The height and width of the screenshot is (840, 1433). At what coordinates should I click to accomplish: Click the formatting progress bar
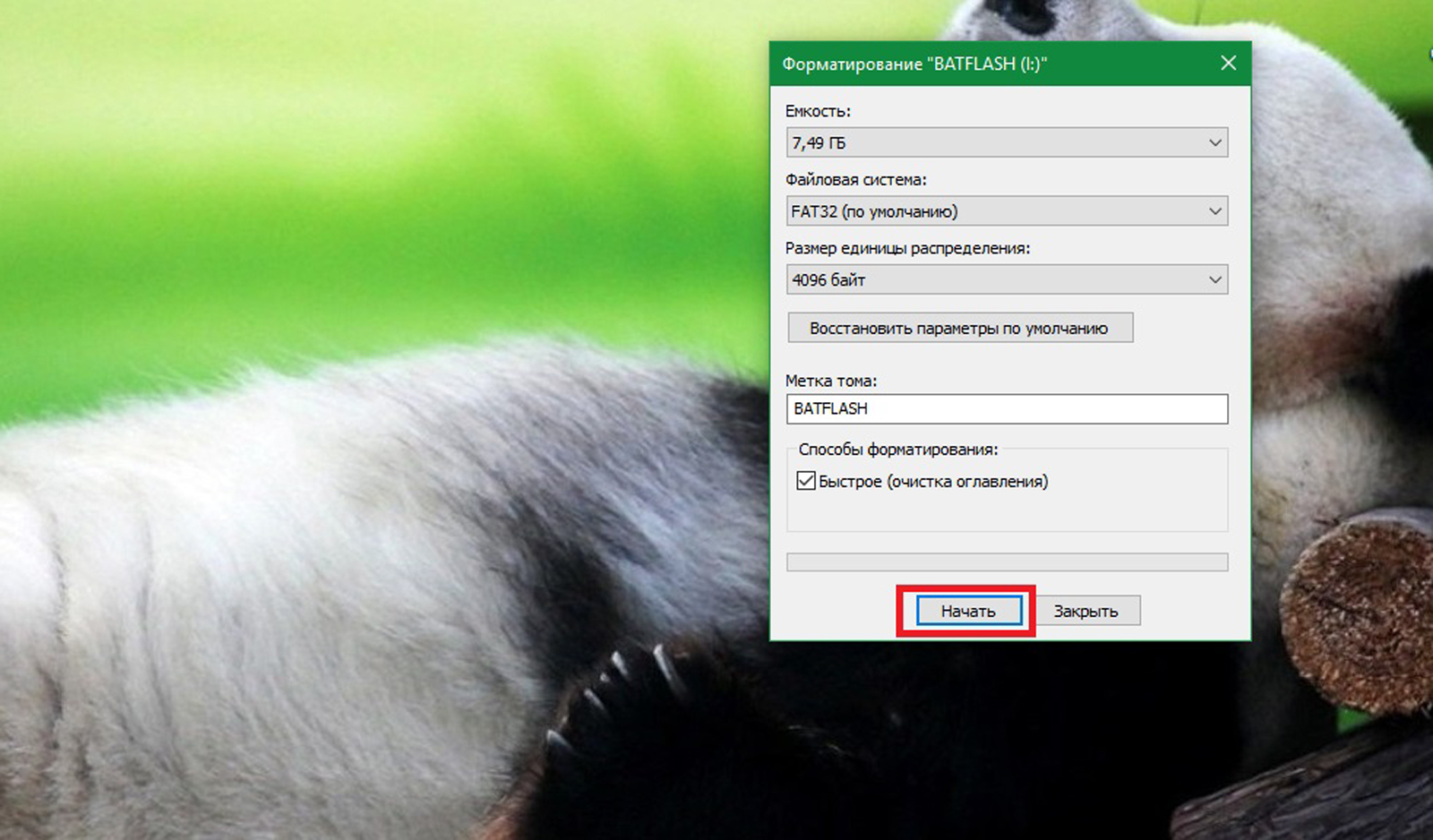(x=1007, y=562)
